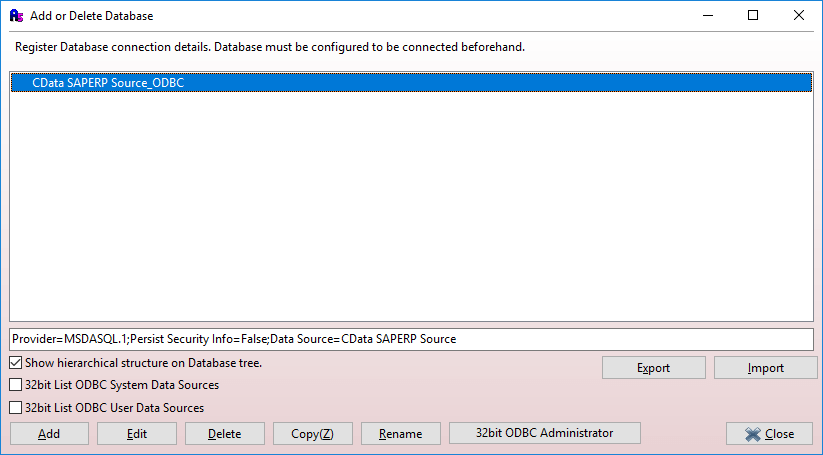Click the application icon in the title bar
This screenshot has width=823, height=455.
pyautogui.click(x=16, y=16)
